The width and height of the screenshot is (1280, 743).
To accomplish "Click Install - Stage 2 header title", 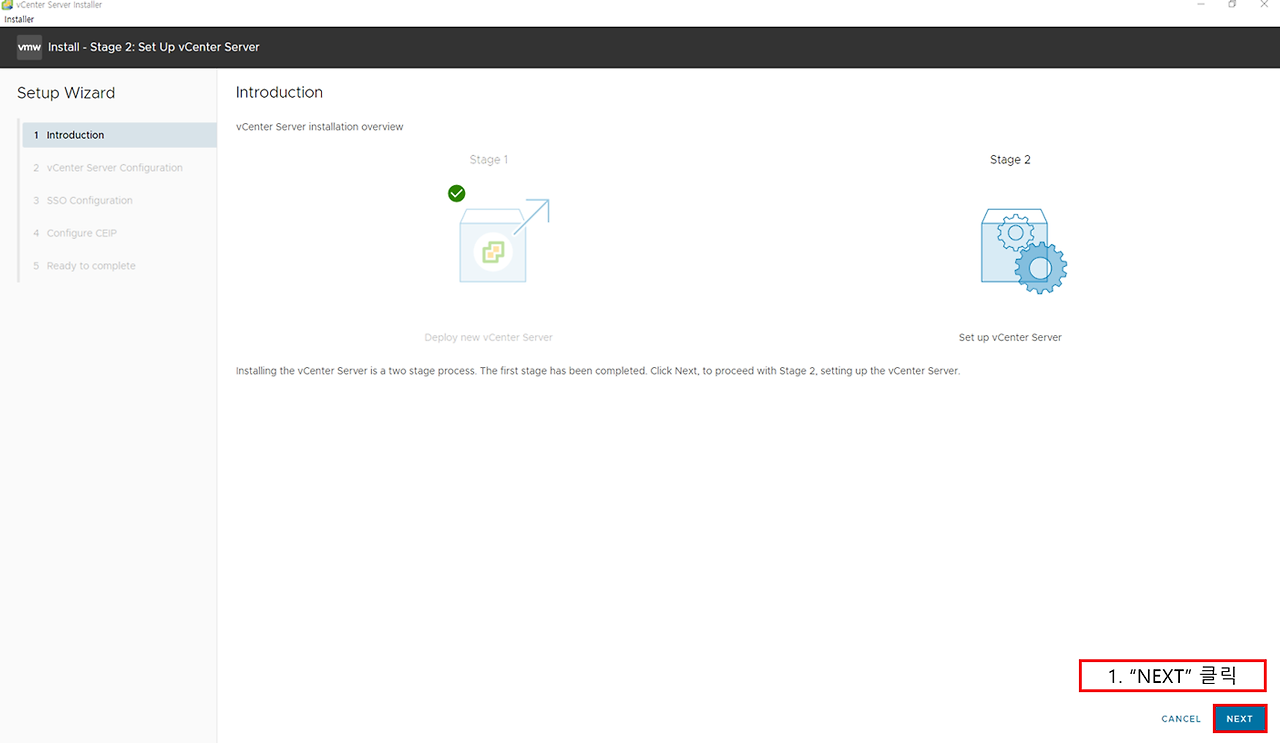I will click(154, 47).
